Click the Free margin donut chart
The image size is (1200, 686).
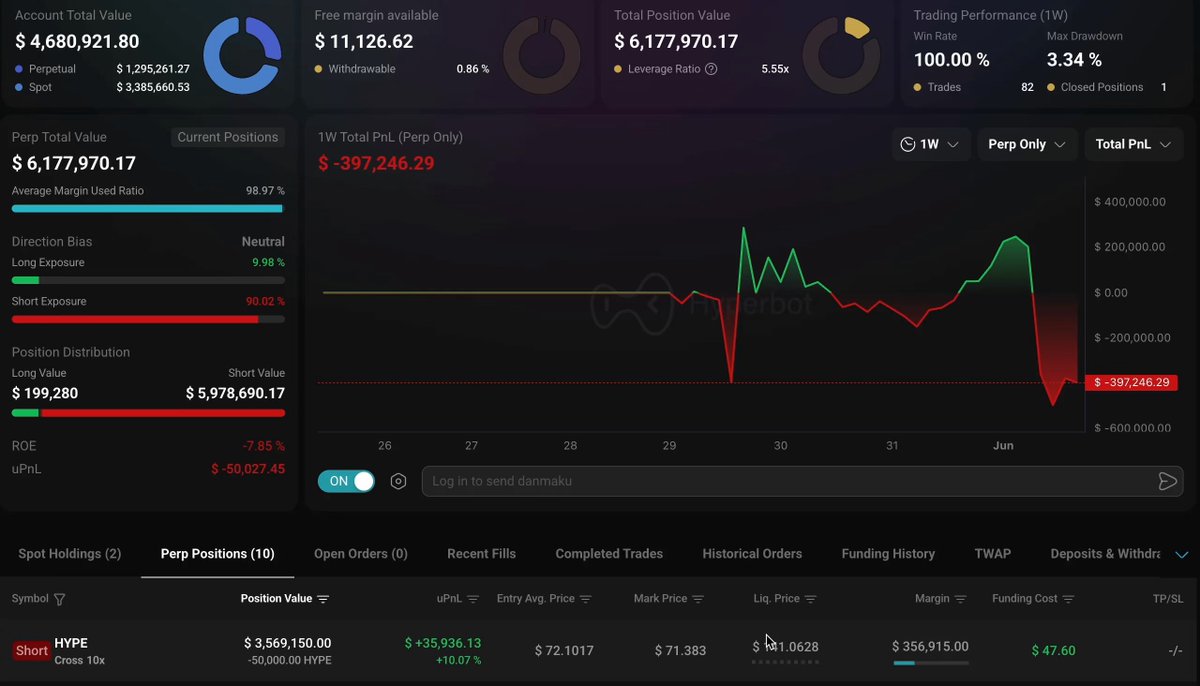(x=542, y=55)
